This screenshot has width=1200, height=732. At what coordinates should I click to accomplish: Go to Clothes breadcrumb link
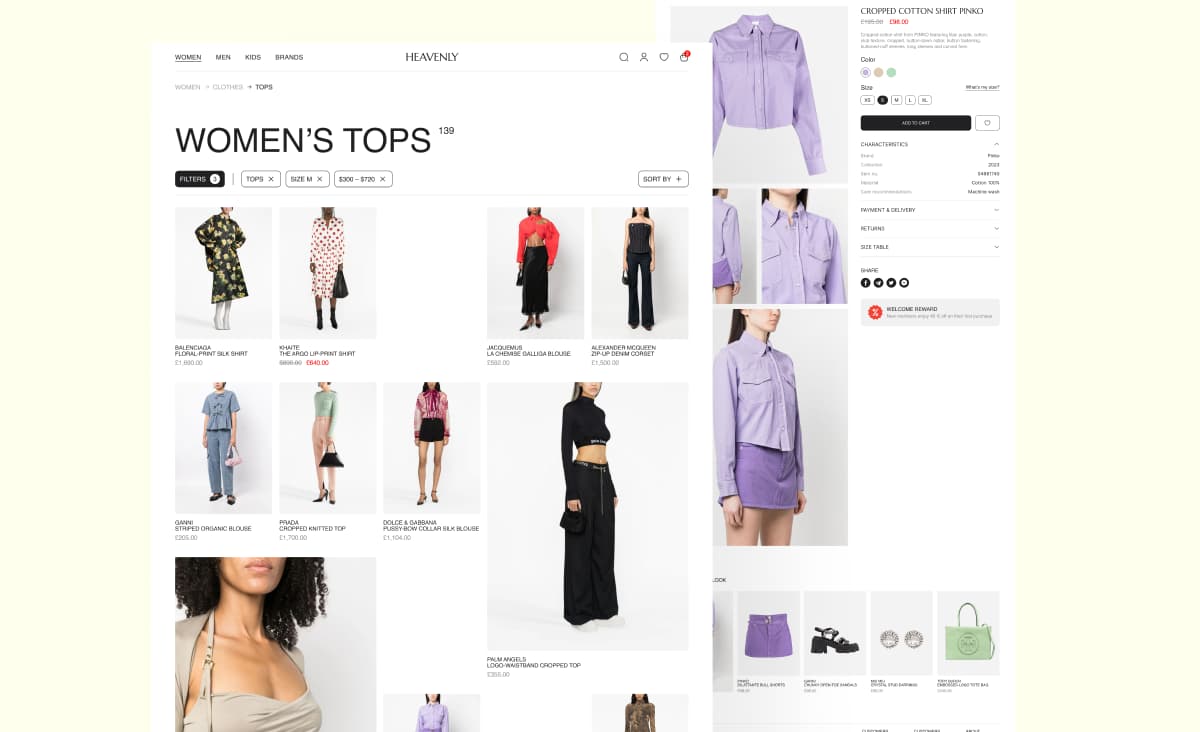pos(227,87)
